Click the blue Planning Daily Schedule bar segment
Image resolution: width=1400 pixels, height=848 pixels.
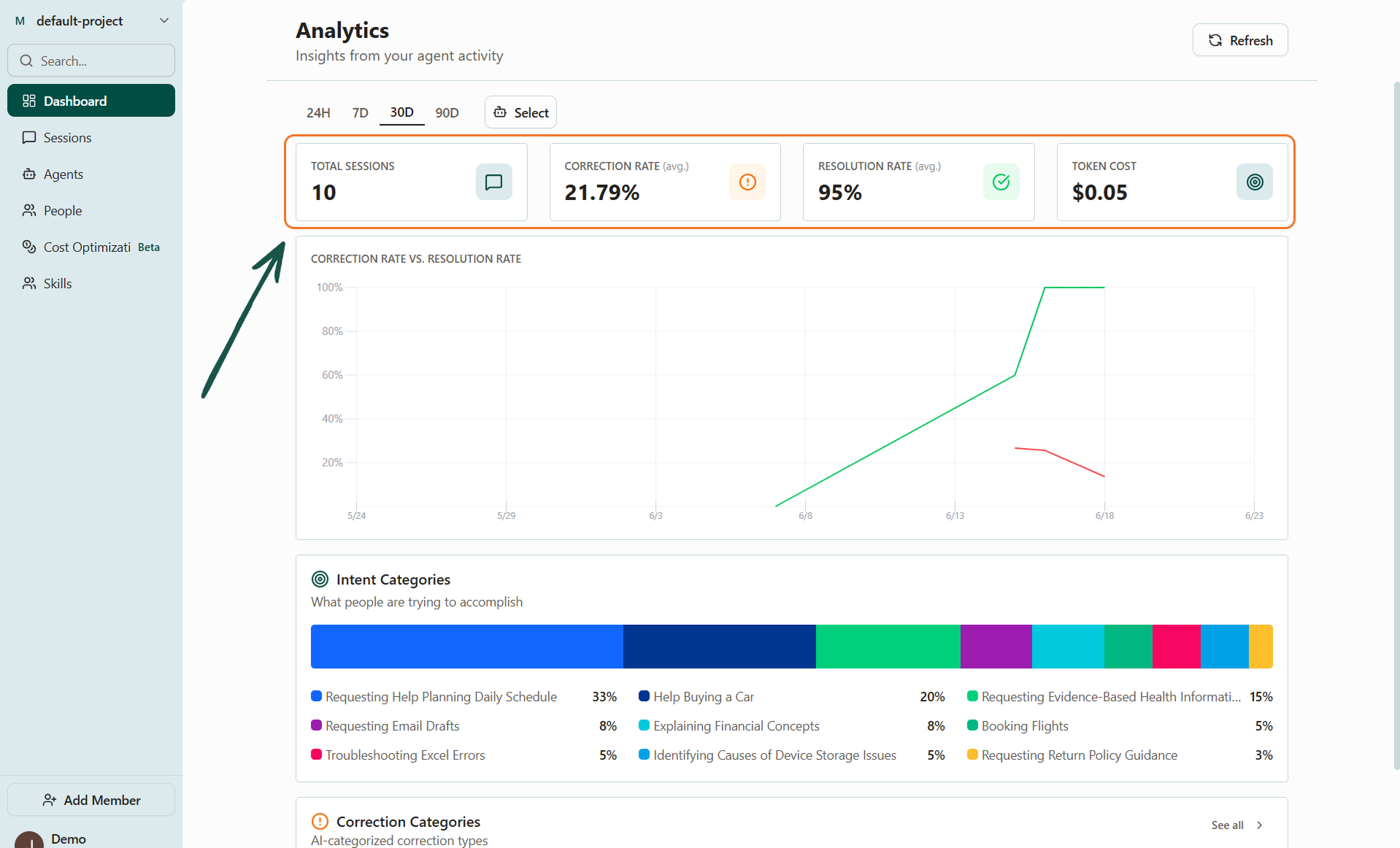pyautogui.click(x=467, y=647)
